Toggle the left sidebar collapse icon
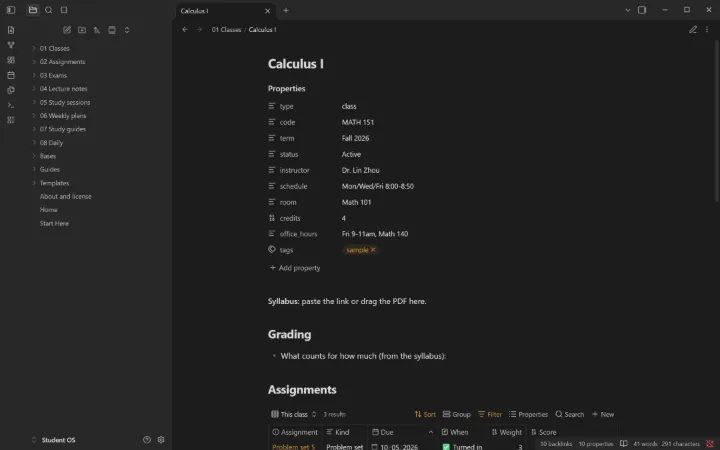The height and width of the screenshot is (450, 720). coord(11,10)
